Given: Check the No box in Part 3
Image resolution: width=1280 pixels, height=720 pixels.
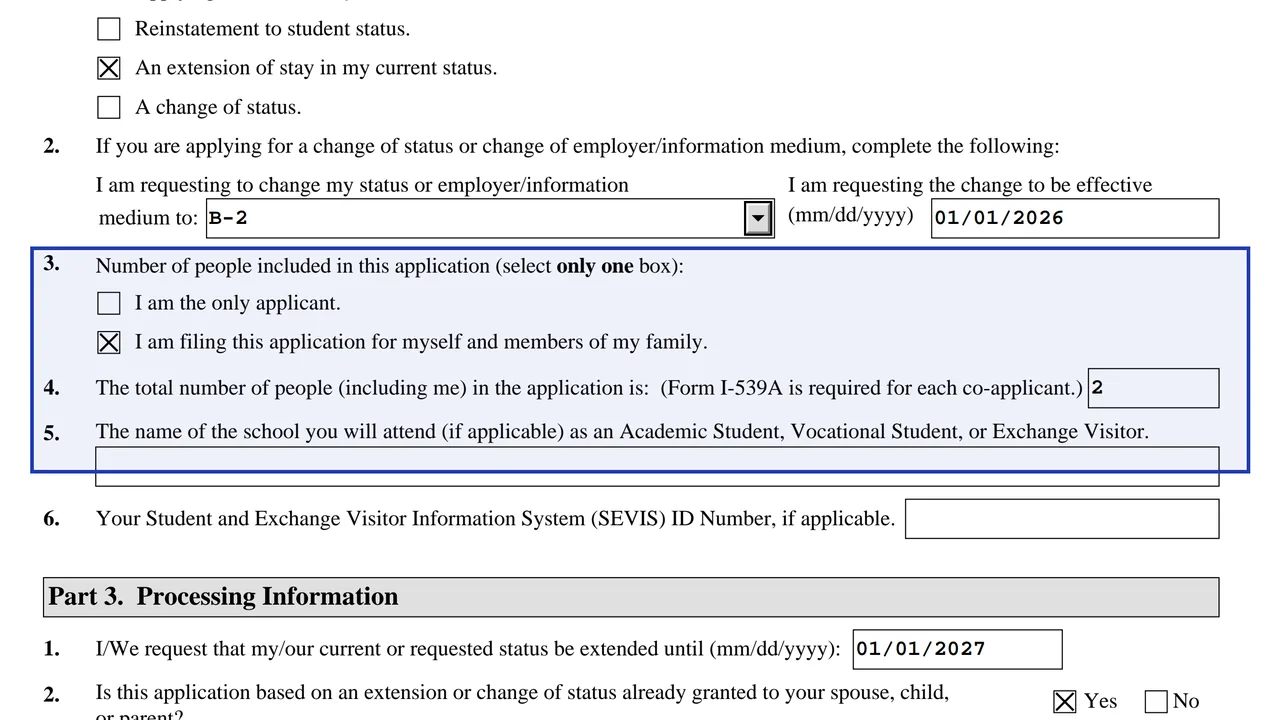Looking at the screenshot, I should click(1156, 701).
